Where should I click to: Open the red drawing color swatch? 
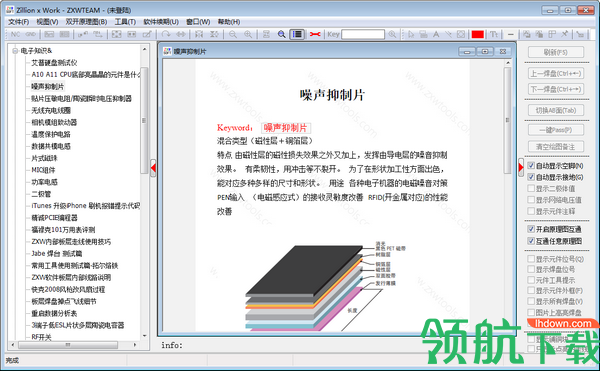pos(478,34)
